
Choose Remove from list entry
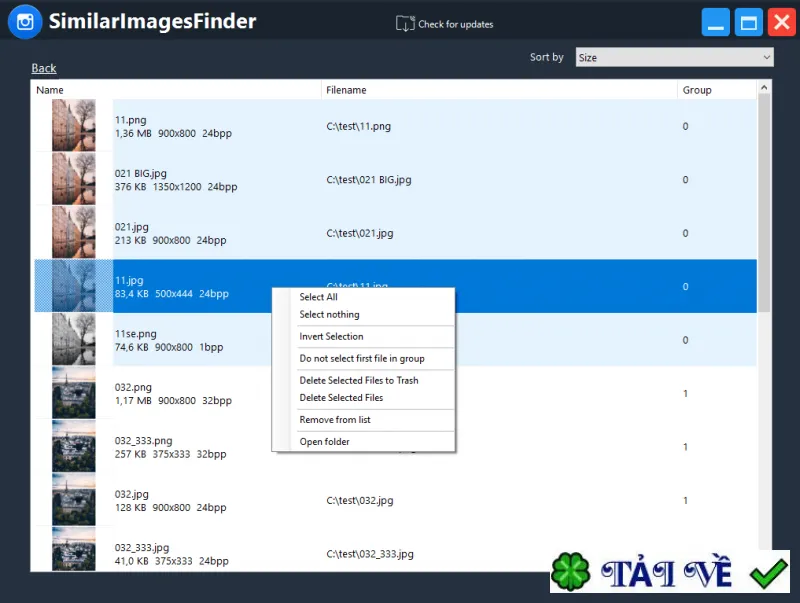point(335,420)
